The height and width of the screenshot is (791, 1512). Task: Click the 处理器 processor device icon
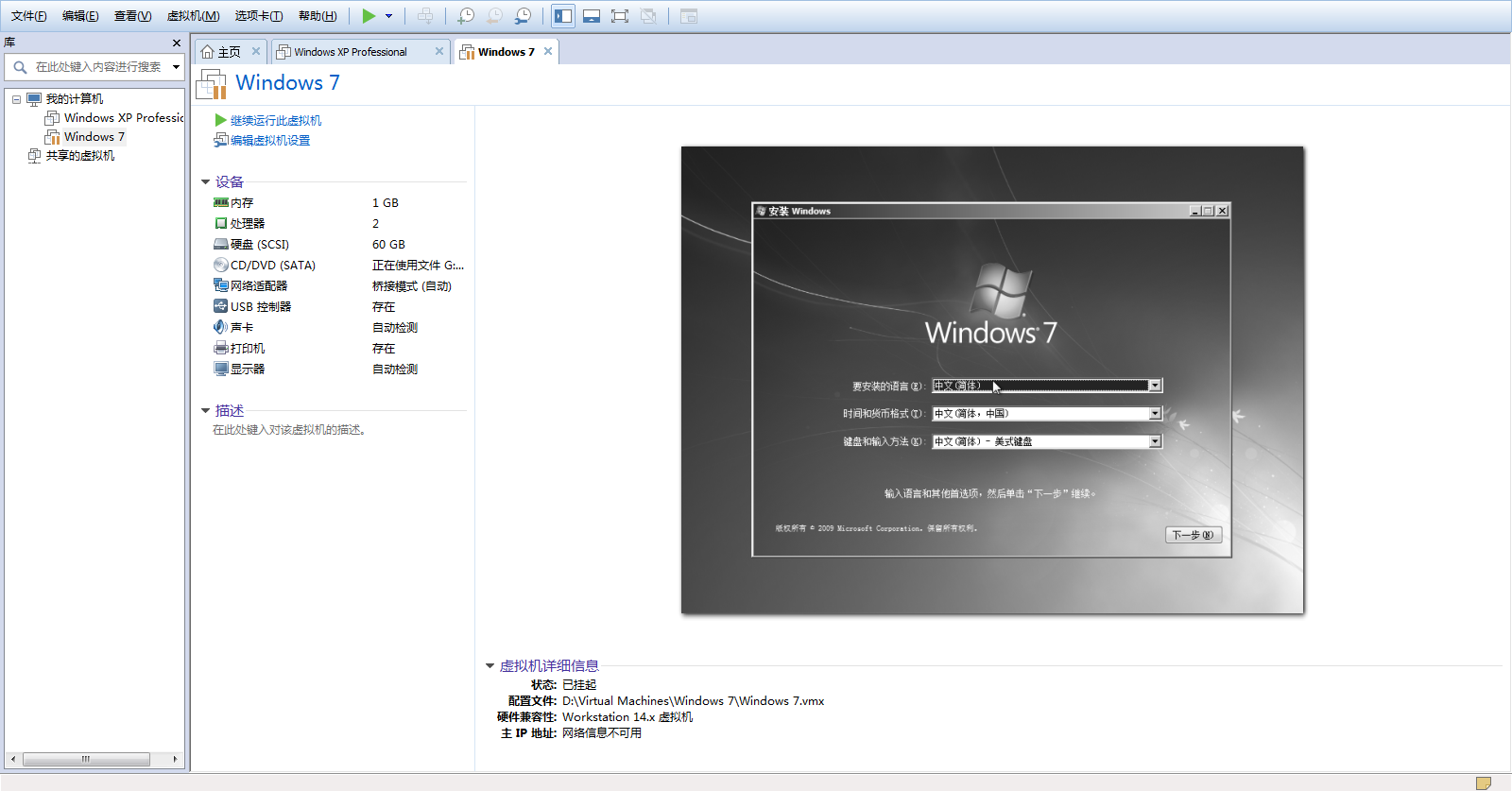pyautogui.click(x=220, y=224)
